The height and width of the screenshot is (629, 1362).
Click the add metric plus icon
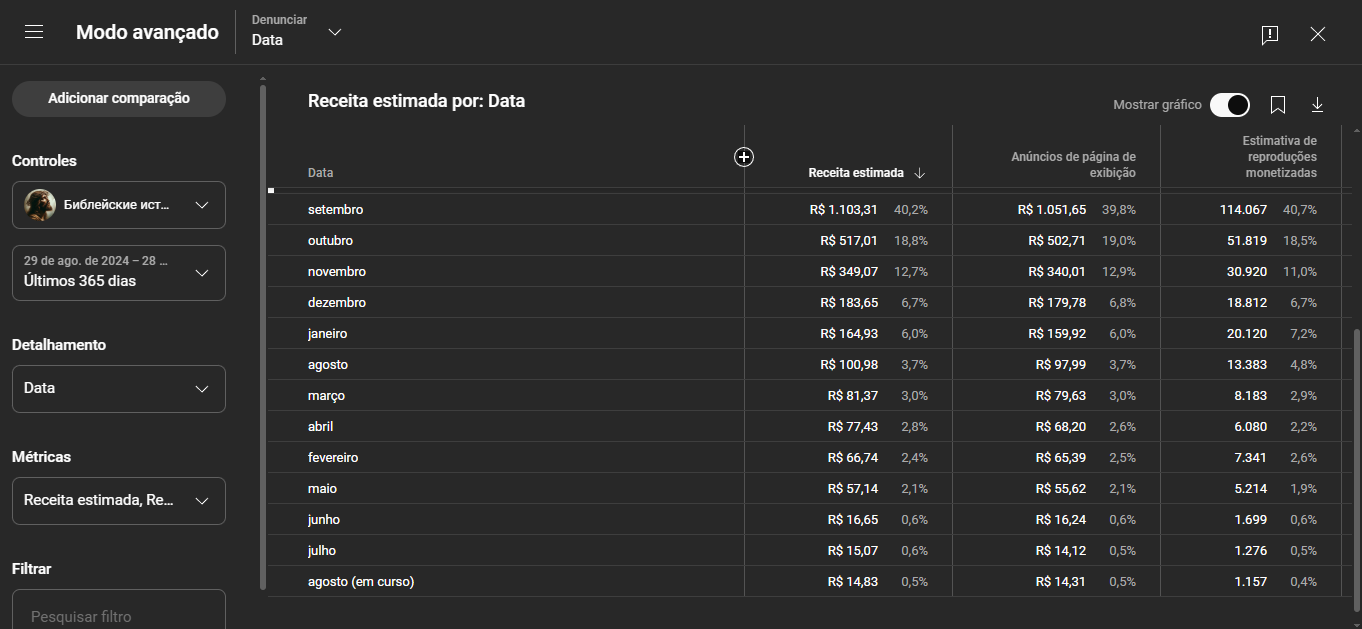(x=744, y=157)
